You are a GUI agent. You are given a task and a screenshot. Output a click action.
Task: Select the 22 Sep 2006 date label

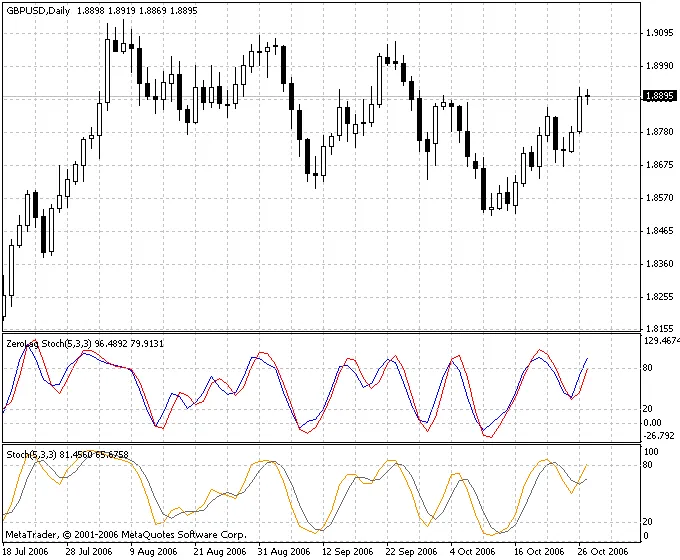(411, 551)
